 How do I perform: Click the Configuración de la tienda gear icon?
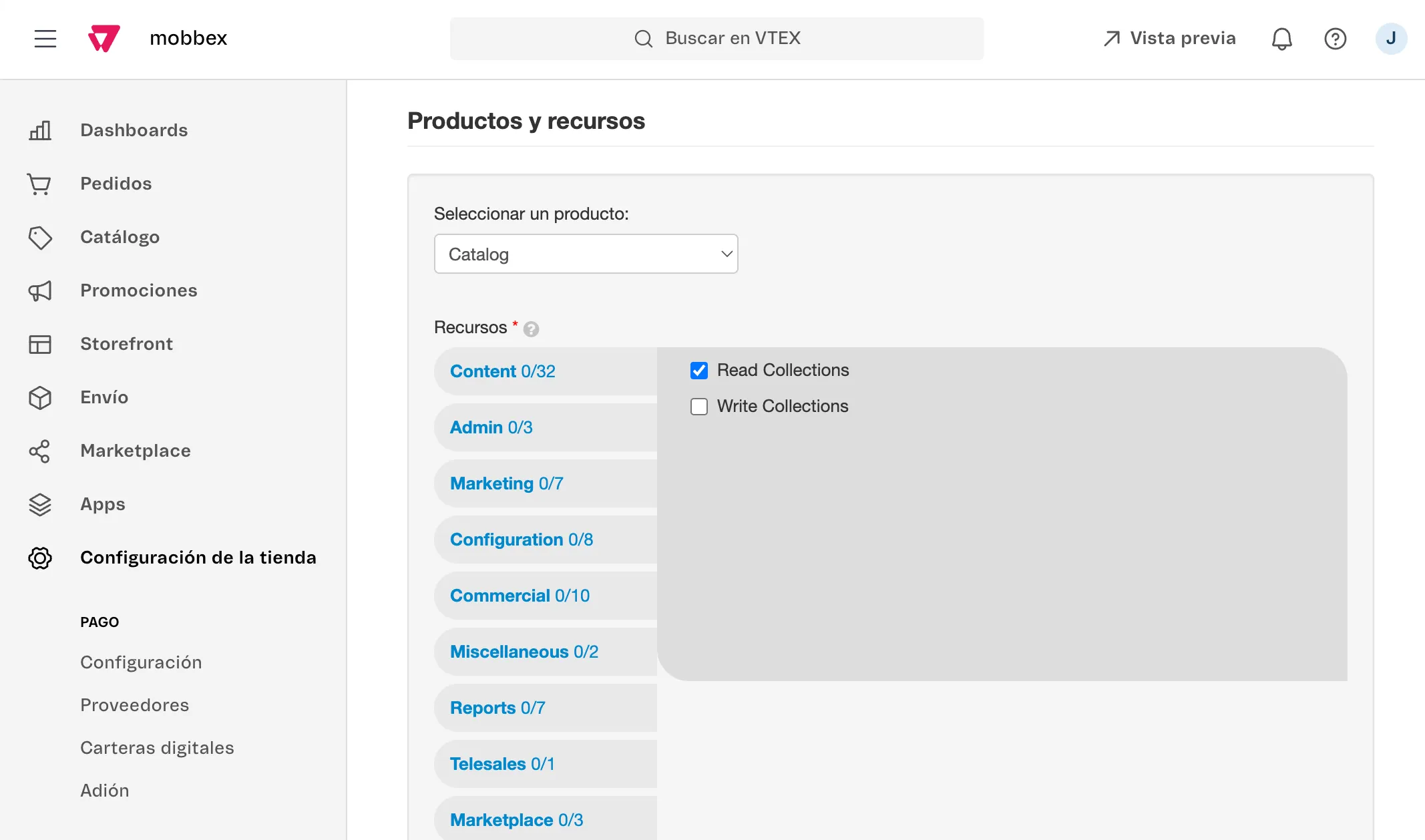click(x=40, y=558)
